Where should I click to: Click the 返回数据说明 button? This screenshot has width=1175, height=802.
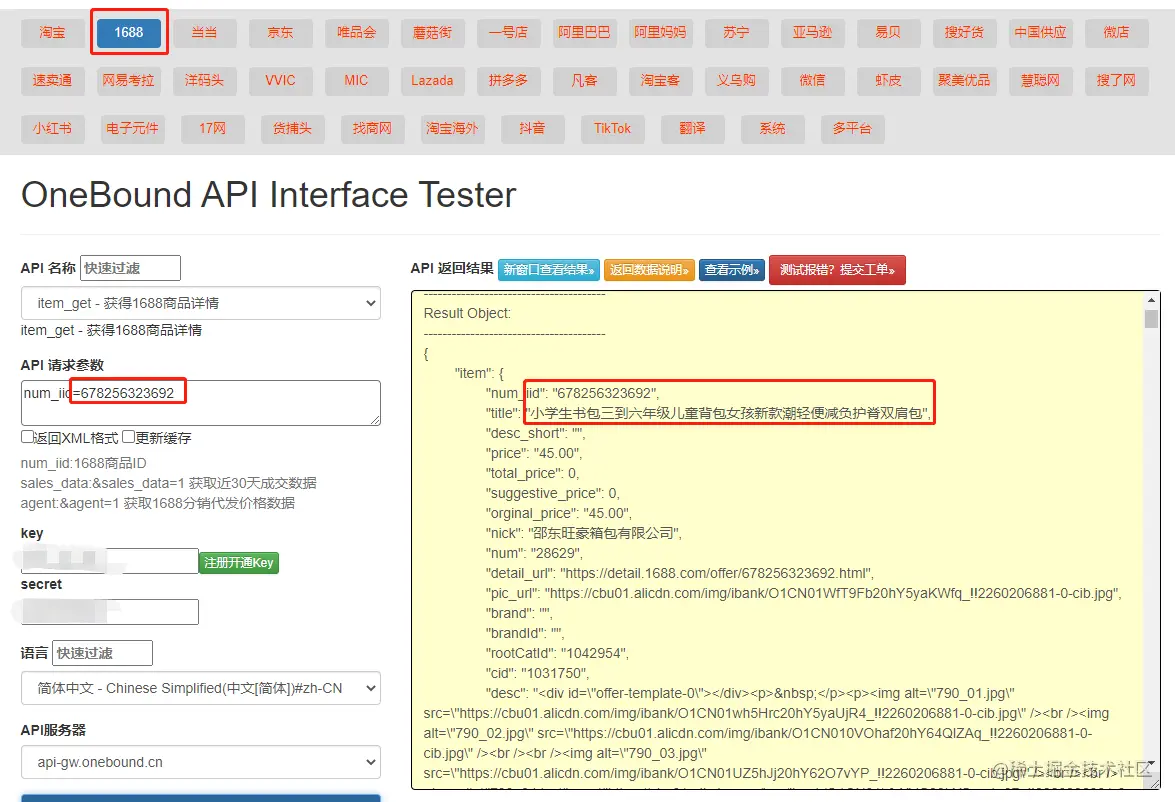[649, 270]
